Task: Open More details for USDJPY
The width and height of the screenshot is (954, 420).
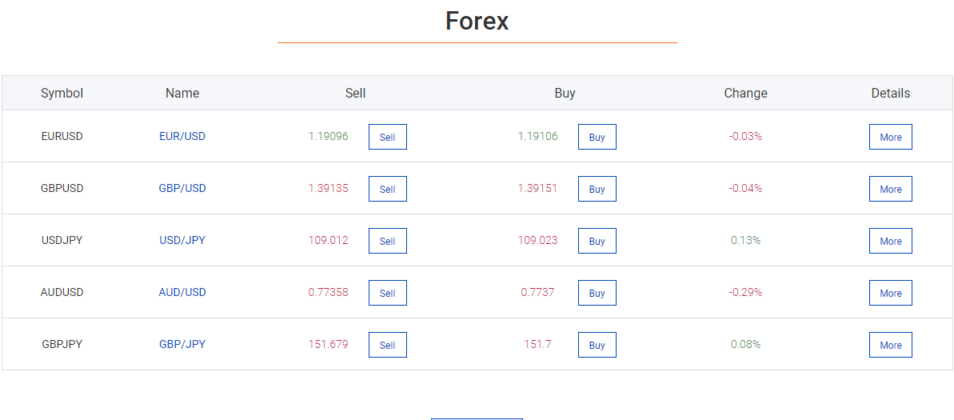Action: 890,241
